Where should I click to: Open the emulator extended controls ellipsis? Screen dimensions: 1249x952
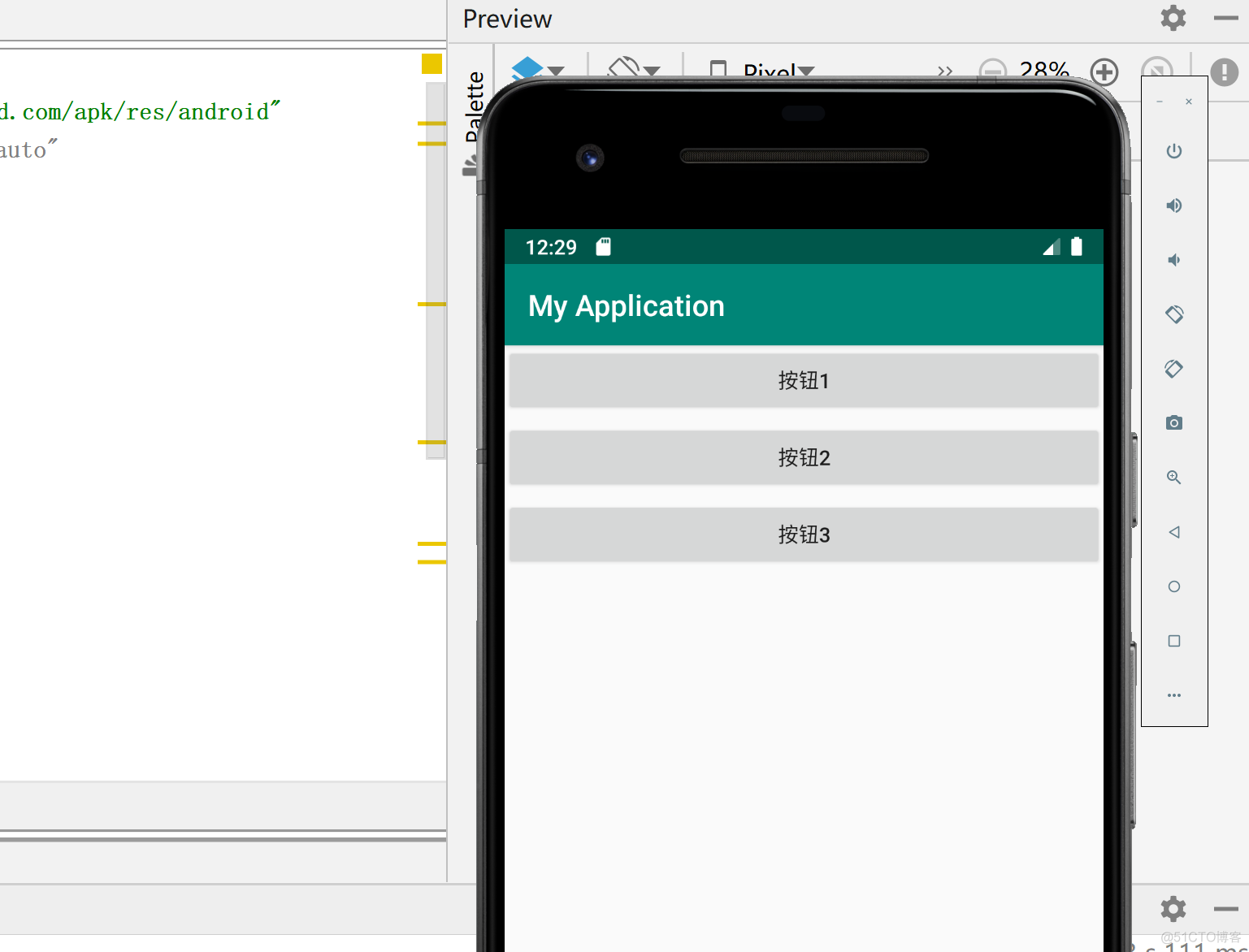coord(1174,695)
